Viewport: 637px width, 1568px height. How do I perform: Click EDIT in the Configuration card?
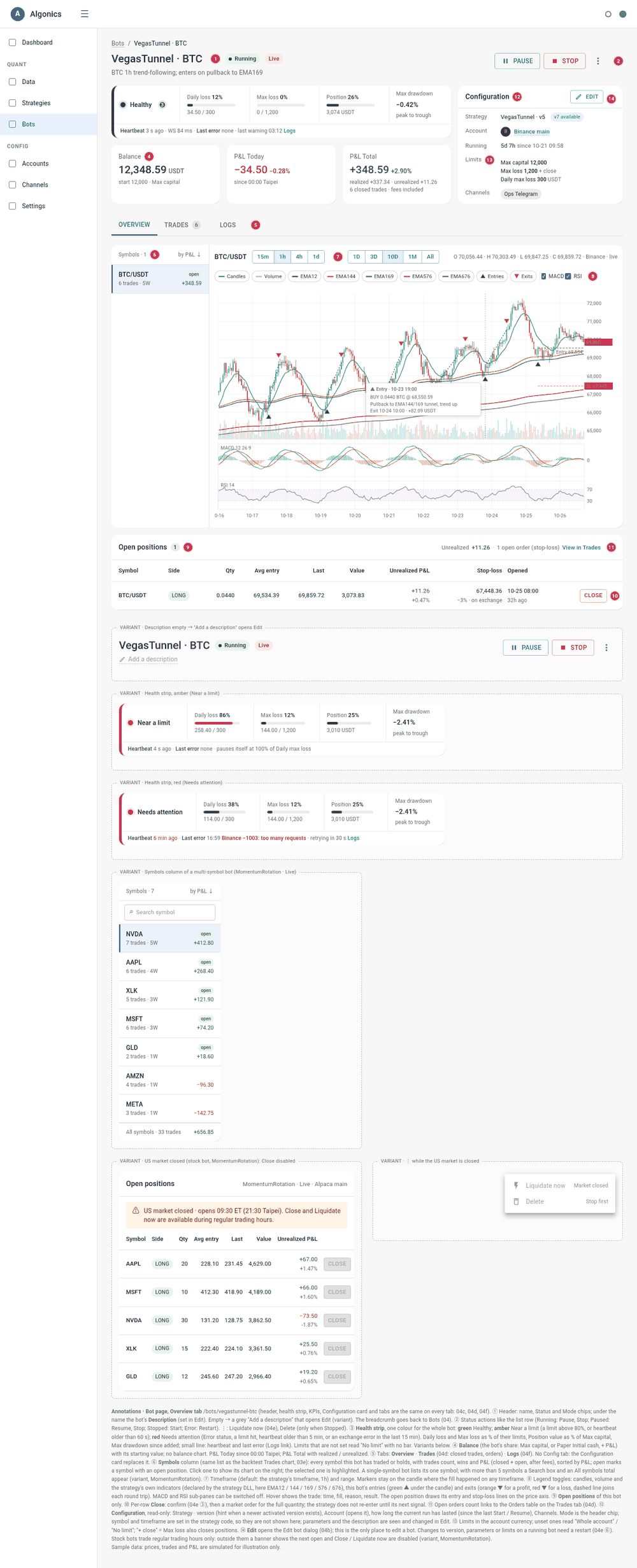click(x=587, y=97)
